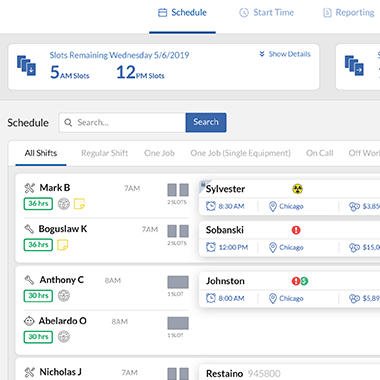Open the Schedule tab in top navigation
The width and height of the screenshot is (380, 380).
(x=182, y=13)
